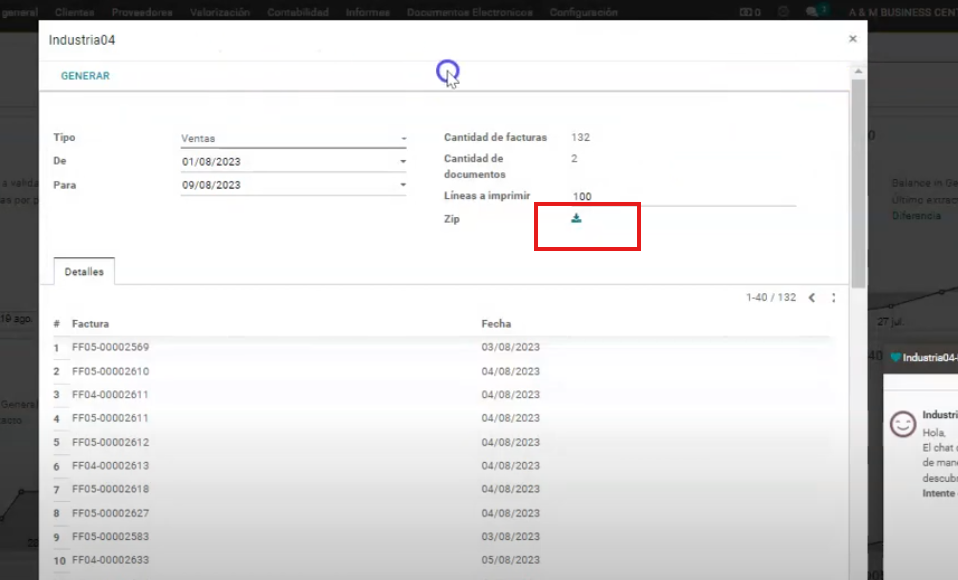Open the conversations chat icon in top bar
Viewport: 958px width, 580px height.
814,12
